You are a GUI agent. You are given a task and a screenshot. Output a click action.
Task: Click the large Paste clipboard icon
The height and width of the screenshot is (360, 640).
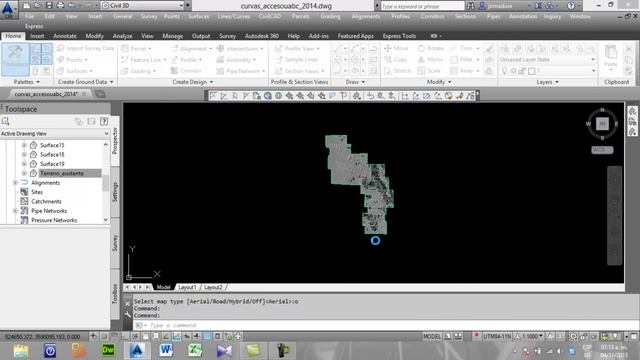611,53
